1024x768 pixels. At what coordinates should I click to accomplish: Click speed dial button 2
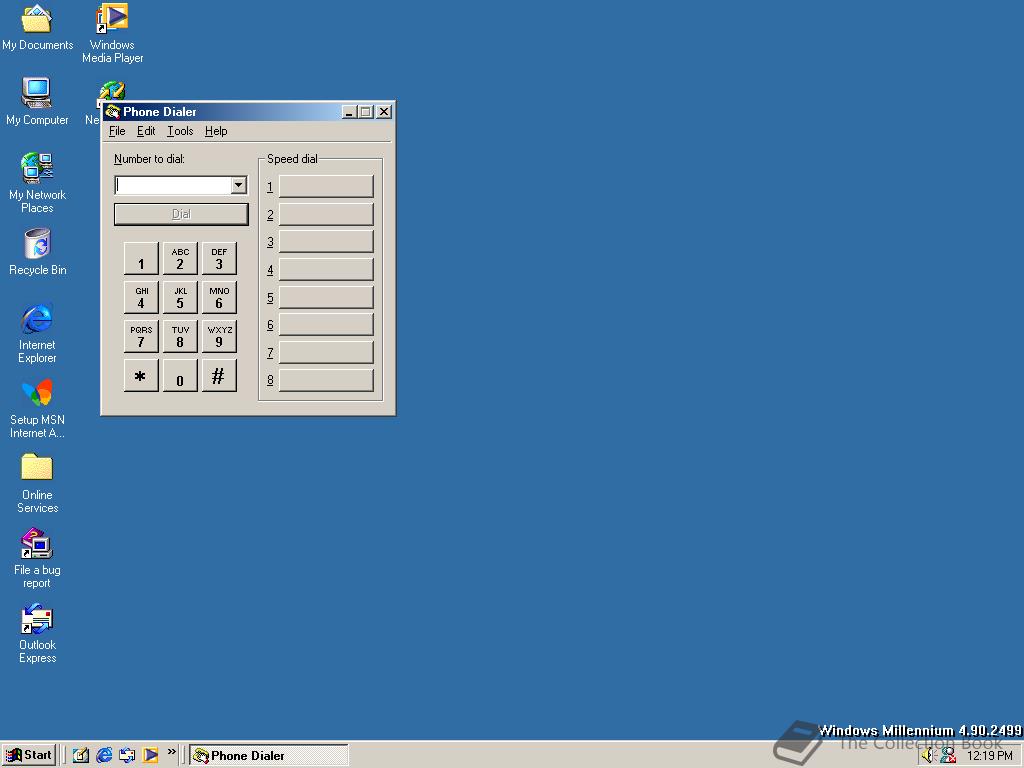[x=326, y=214]
